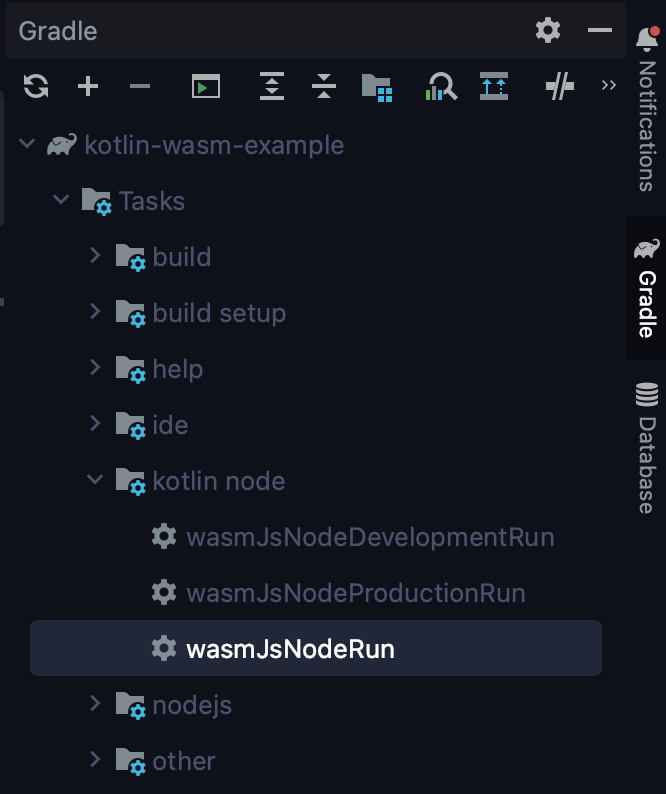Collapse the Tasks folder
The width and height of the screenshot is (666, 794).
tap(61, 199)
